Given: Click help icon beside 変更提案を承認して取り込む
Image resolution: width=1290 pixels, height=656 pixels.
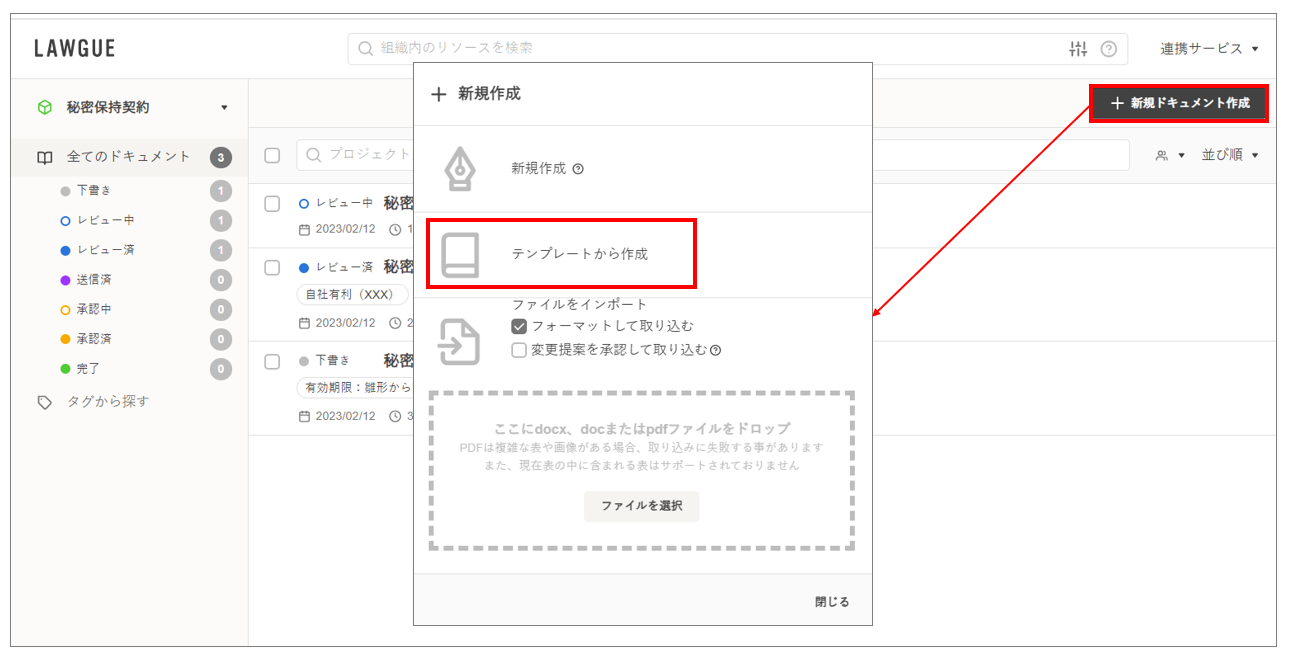Looking at the screenshot, I should (716, 350).
